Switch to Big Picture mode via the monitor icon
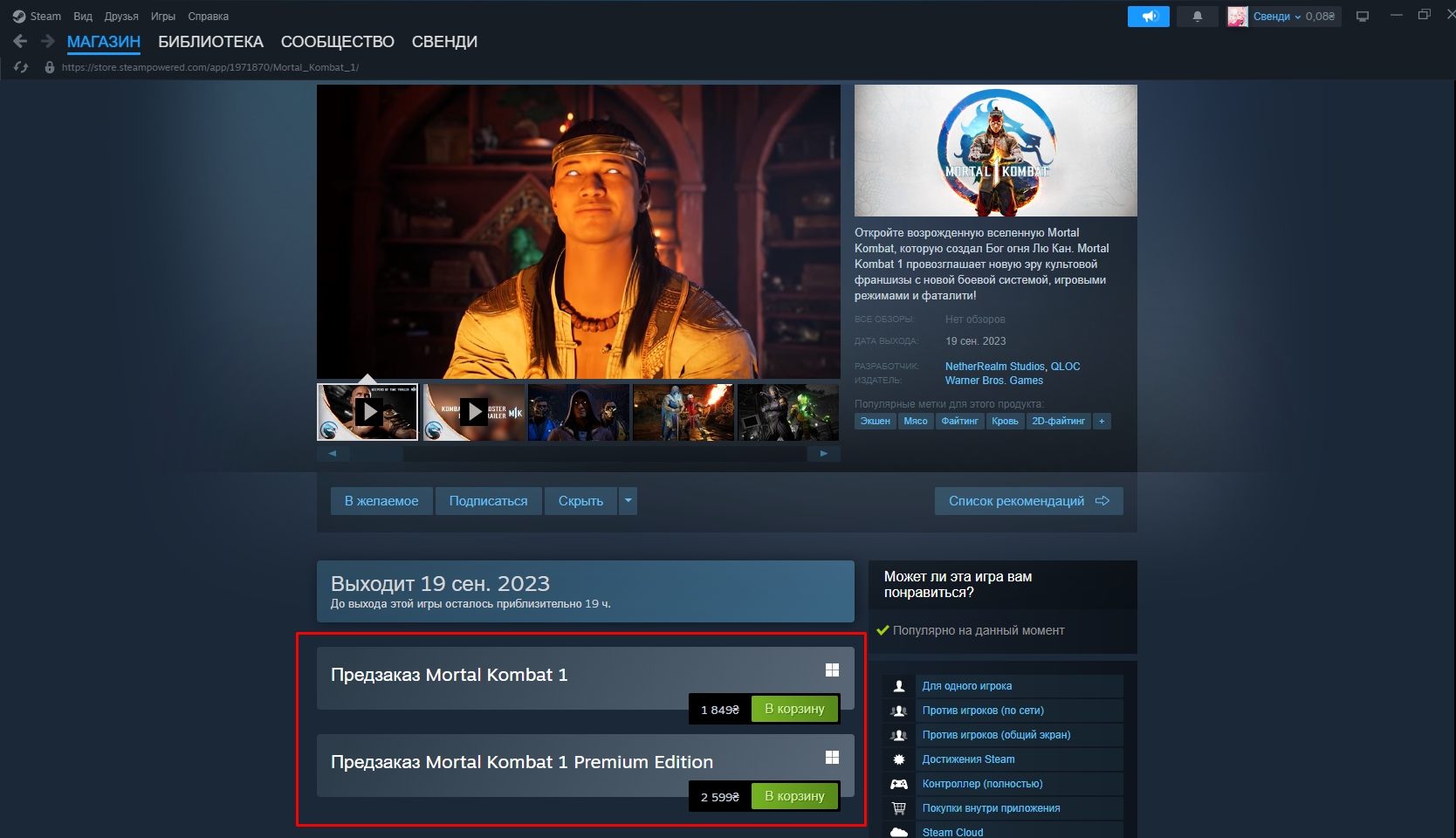The height and width of the screenshot is (838, 1456). [1363, 17]
